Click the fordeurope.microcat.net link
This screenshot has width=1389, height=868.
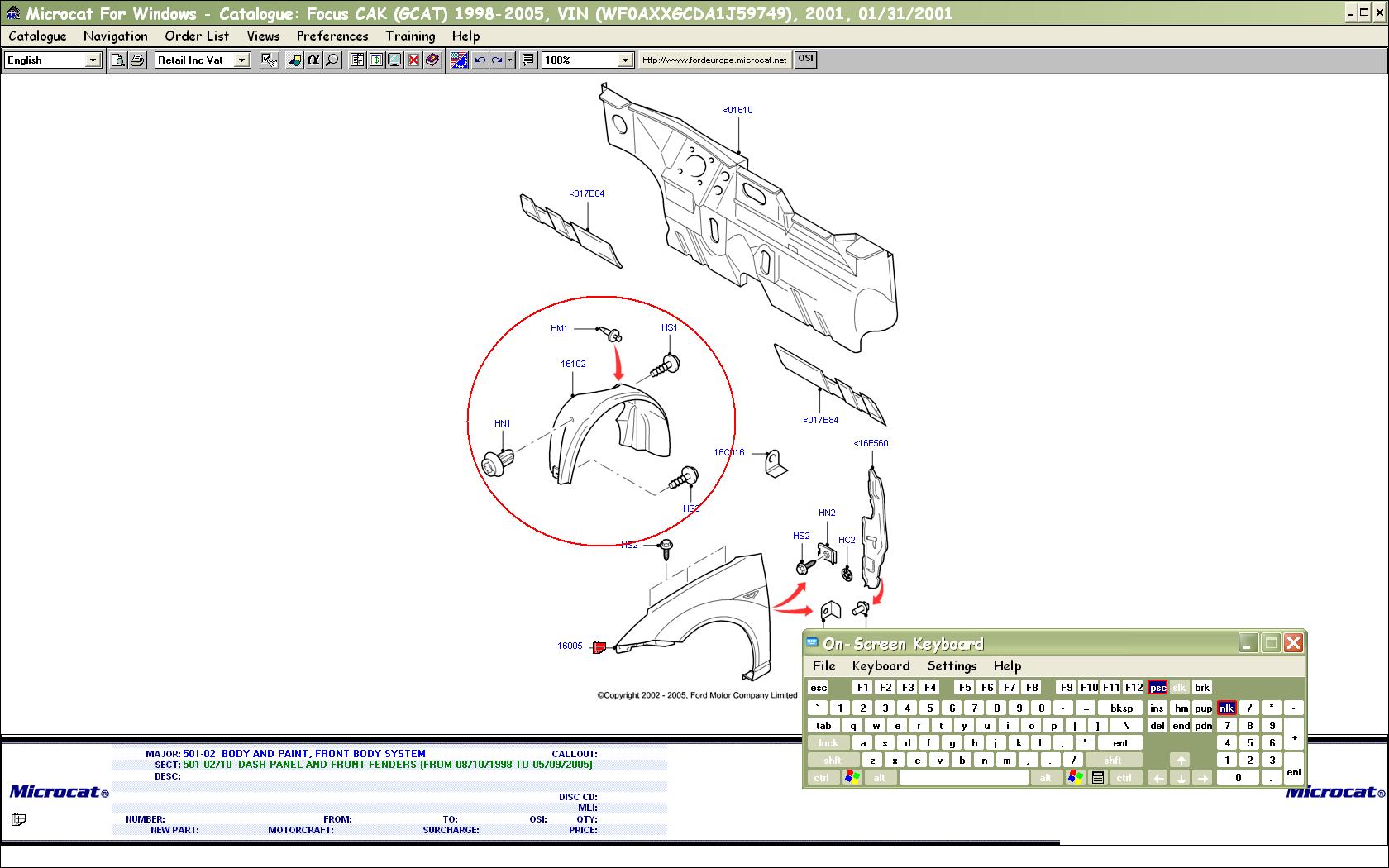714,60
